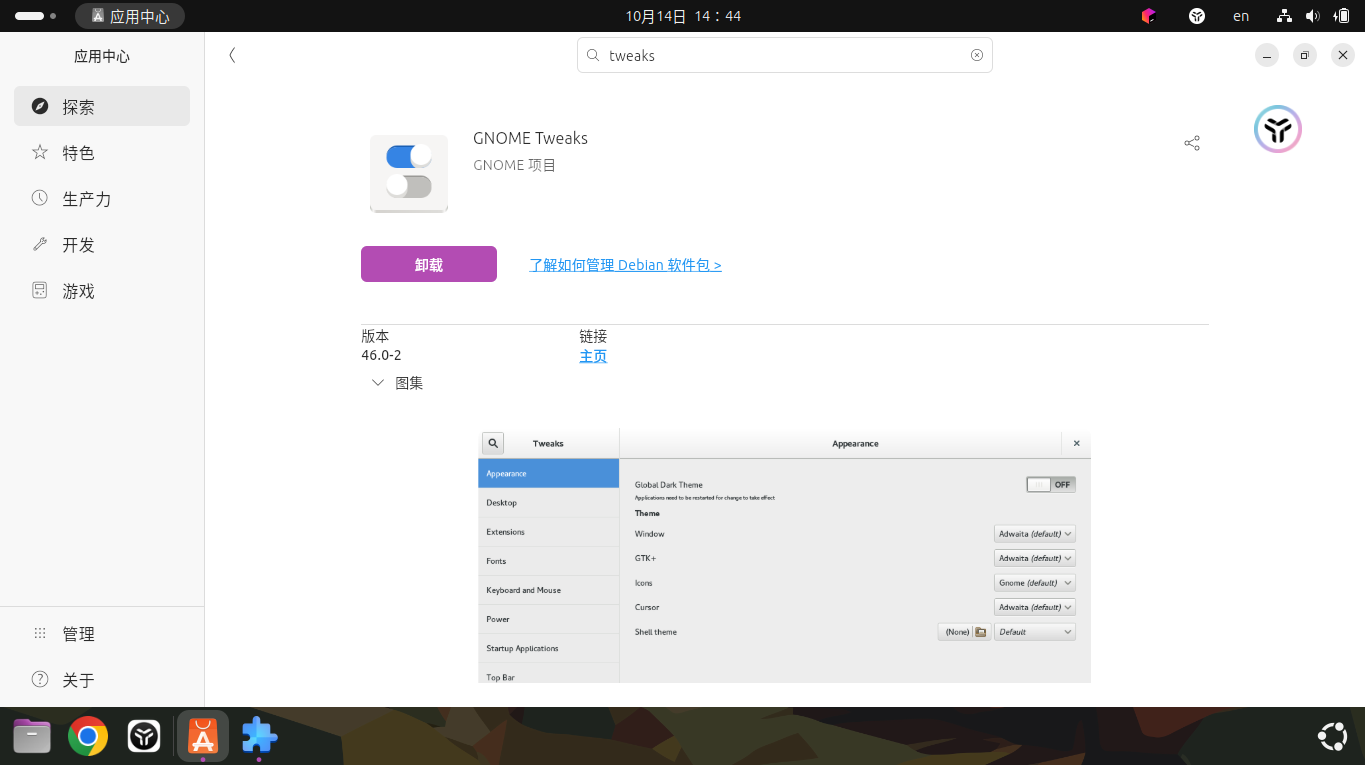Clear the tweaks search text
The width and height of the screenshot is (1365, 765).
977,55
